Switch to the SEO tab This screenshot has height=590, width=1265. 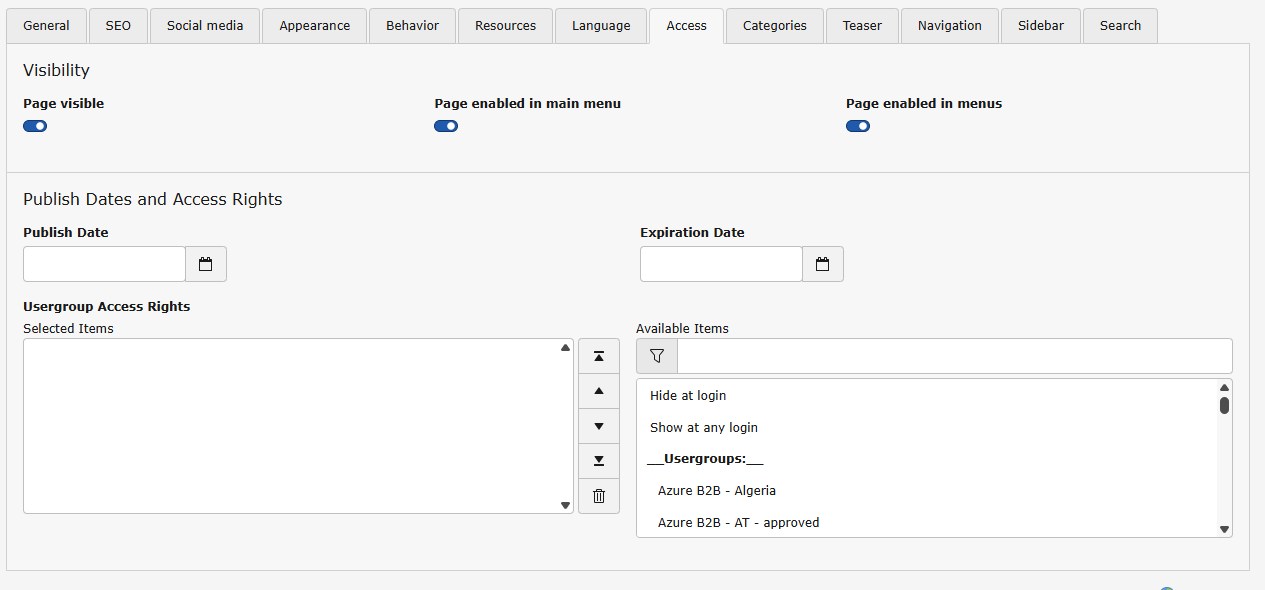(118, 26)
